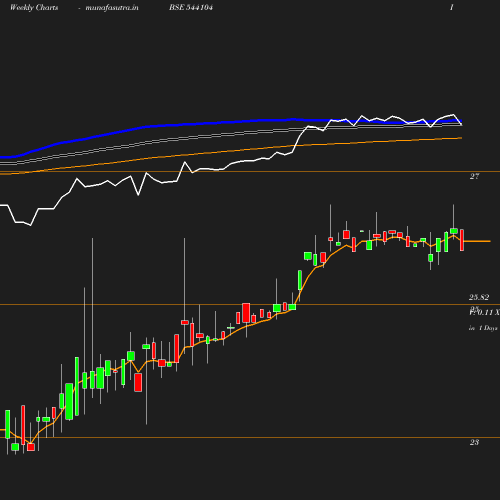The width and height of the screenshot is (500, 500).
Task: Click the 'in 1 Days' label
Action: (x=483, y=328)
